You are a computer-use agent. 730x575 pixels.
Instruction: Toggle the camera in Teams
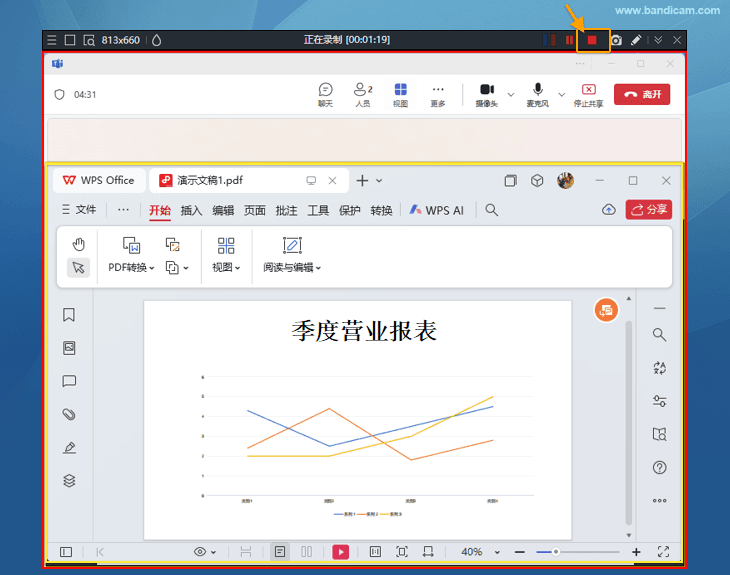tap(487, 95)
